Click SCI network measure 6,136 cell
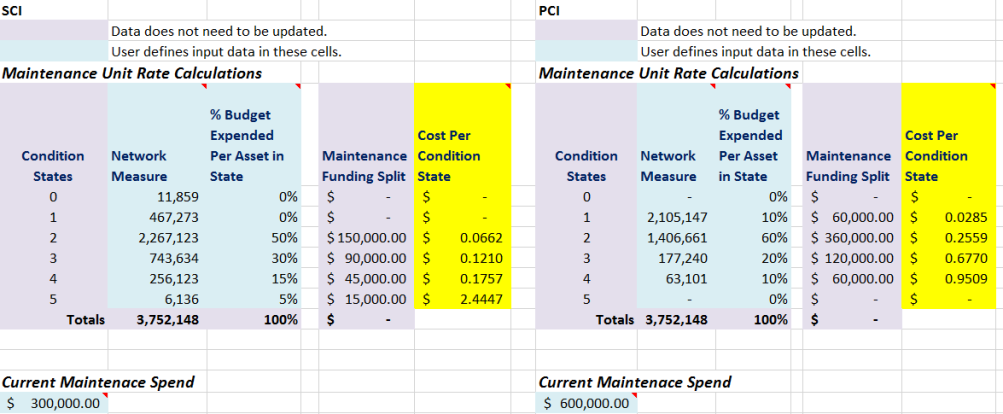 pyautogui.click(x=157, y=299)
